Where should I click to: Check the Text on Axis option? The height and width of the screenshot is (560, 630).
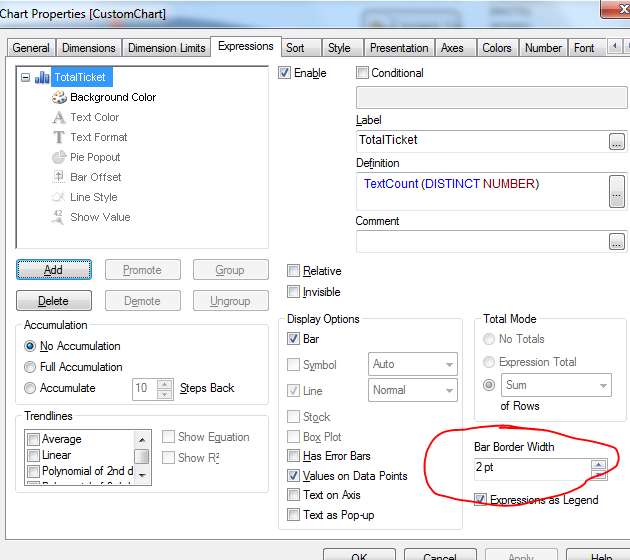(x=293, y=495)
